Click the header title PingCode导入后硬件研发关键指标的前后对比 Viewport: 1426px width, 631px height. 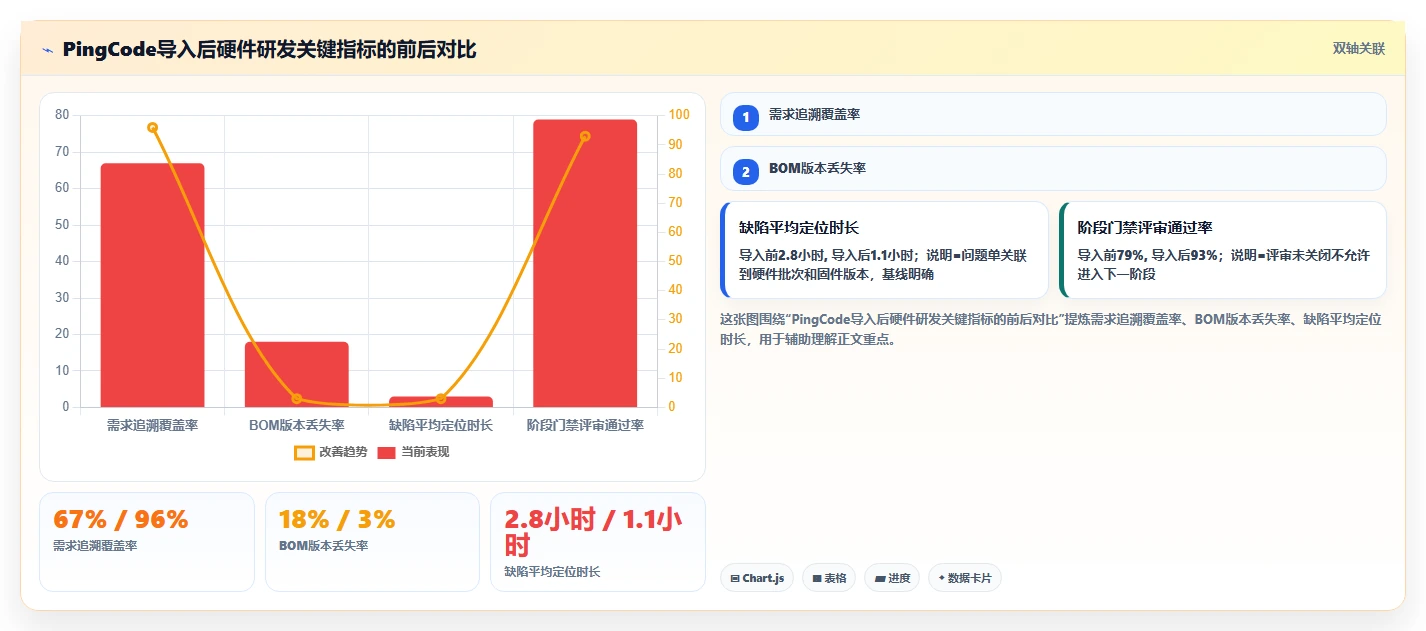pos(269,49)
